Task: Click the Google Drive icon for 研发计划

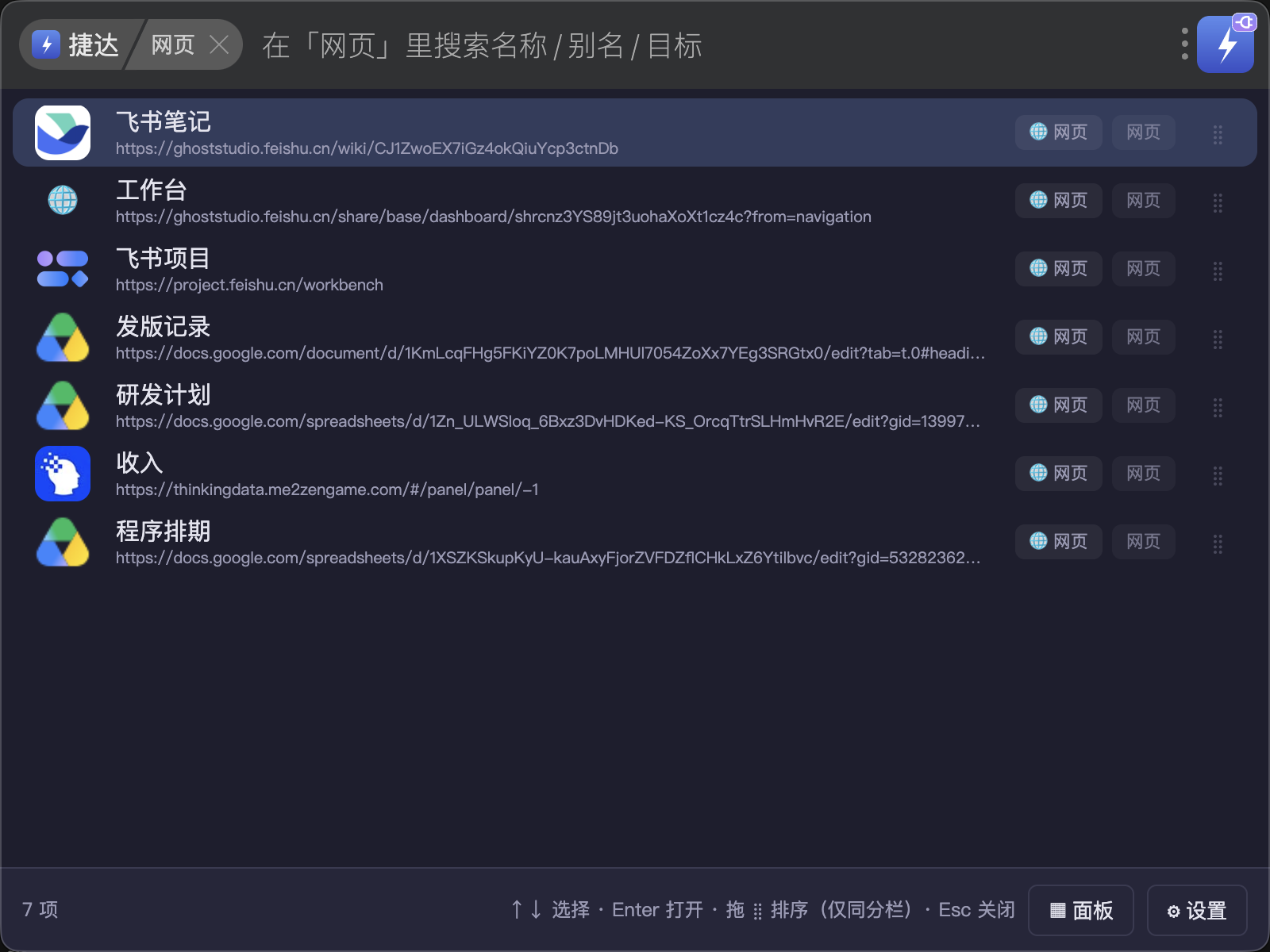Action: (x=63, y=405)
